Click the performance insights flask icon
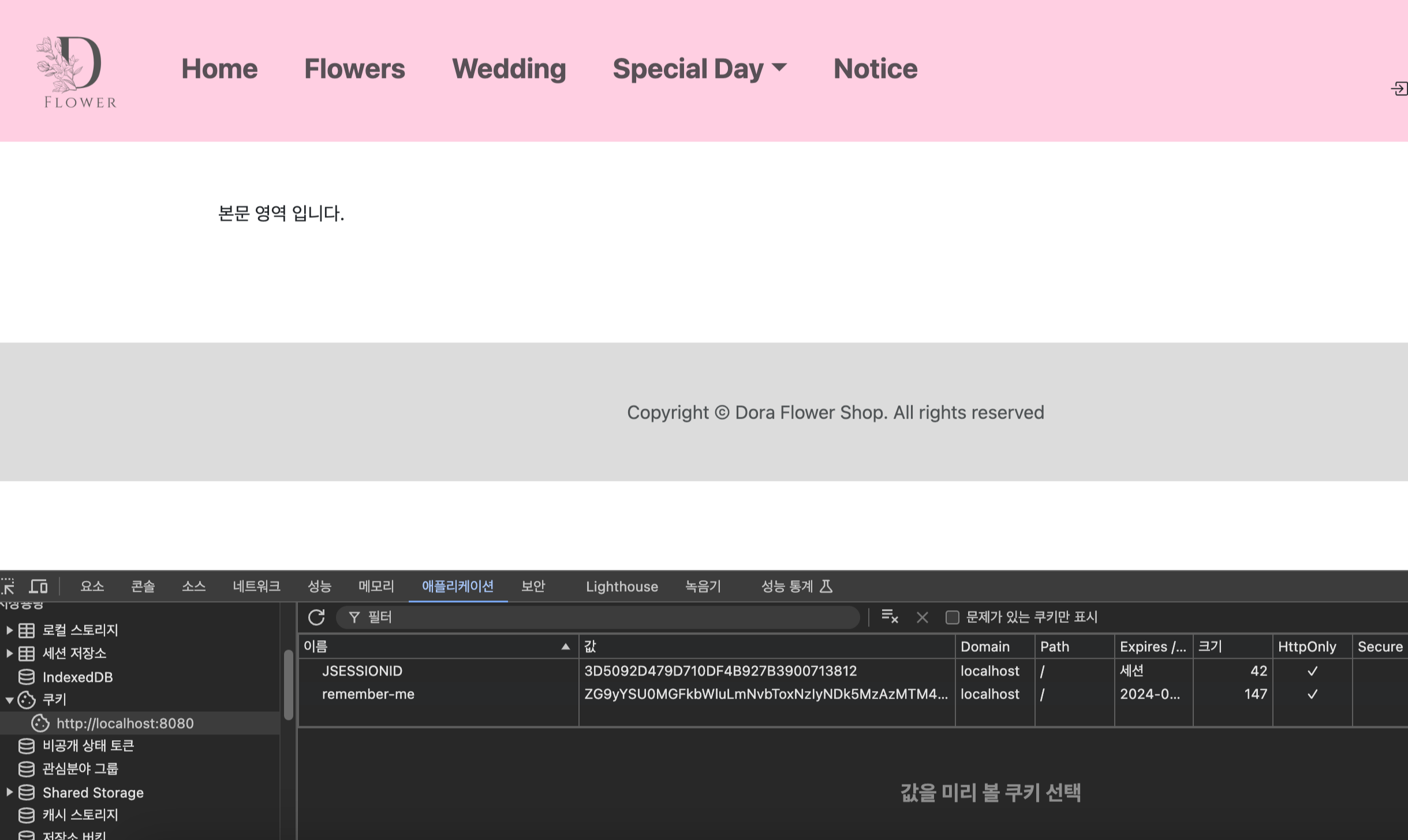The image size is (1408, 840). (x=826, y=587)
